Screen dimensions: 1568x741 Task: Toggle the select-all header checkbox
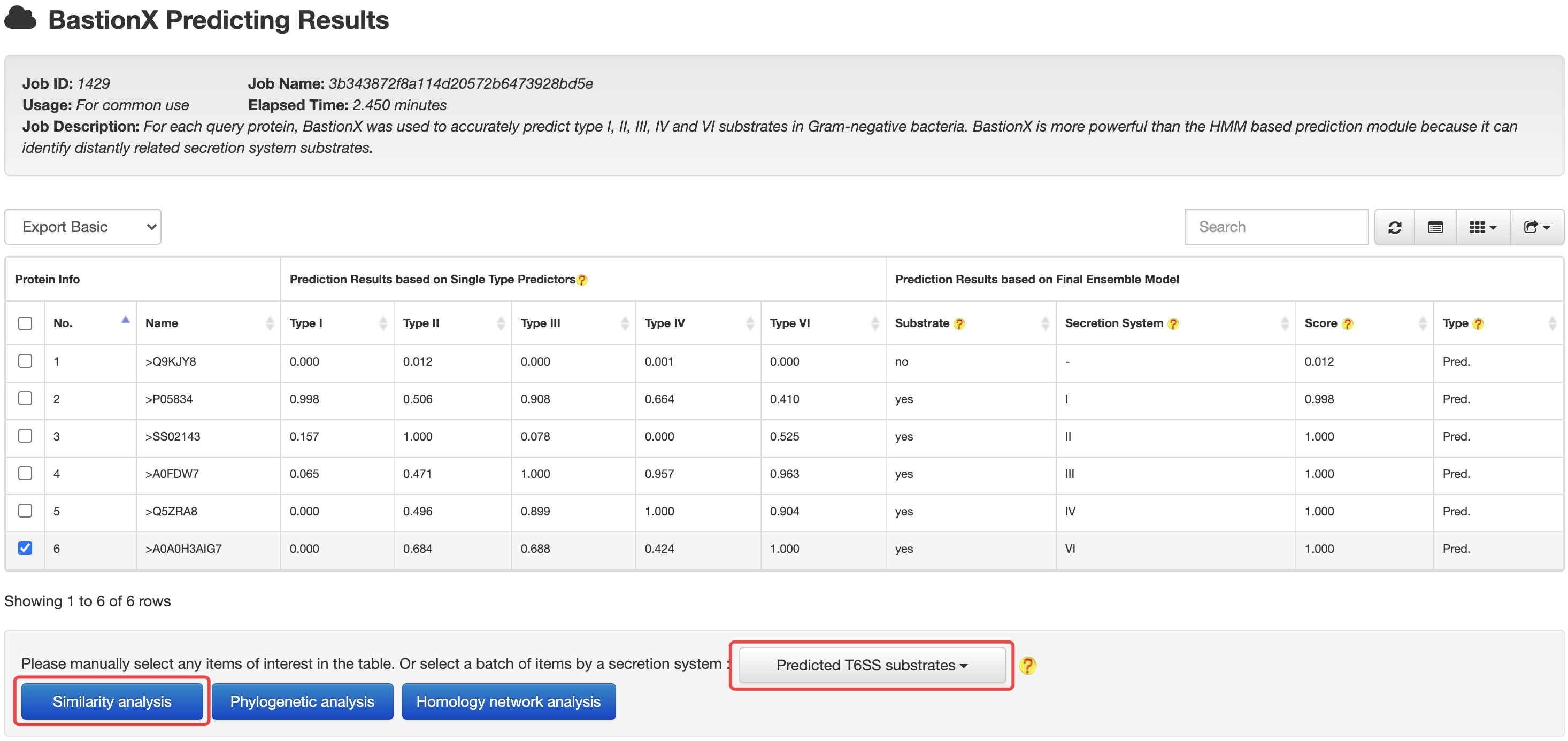25,323
